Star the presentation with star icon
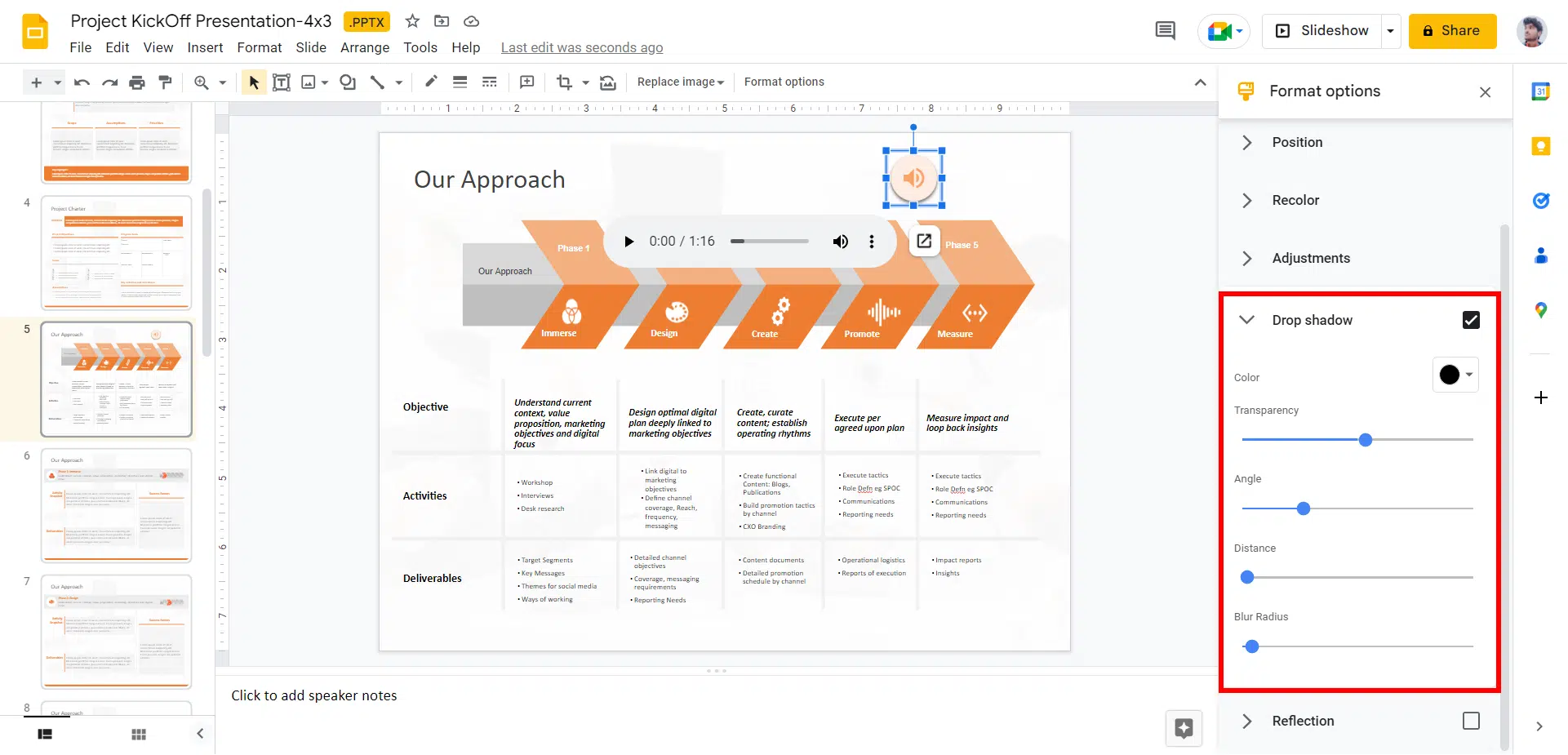Screen dimensions: 1568x755 pyautogui.click(x=412, y=21)
